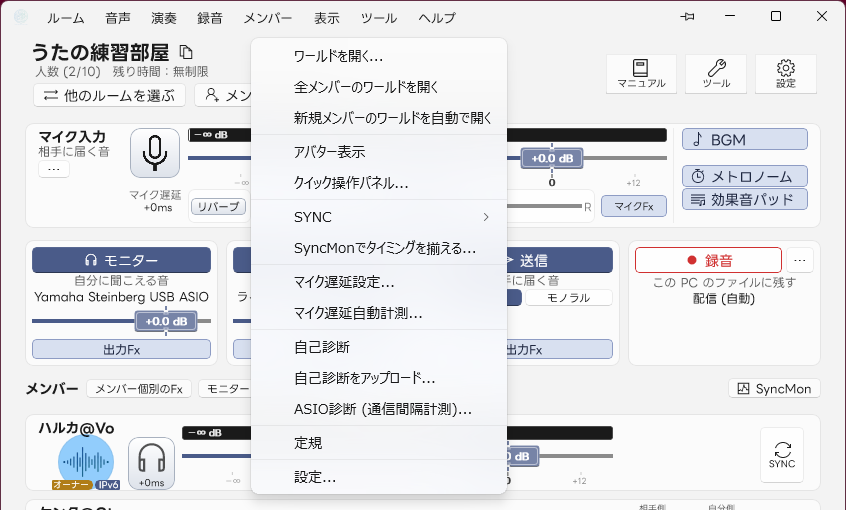Expand the SYNC submenu arrow

pyautogui.click(x=486, y=217)
